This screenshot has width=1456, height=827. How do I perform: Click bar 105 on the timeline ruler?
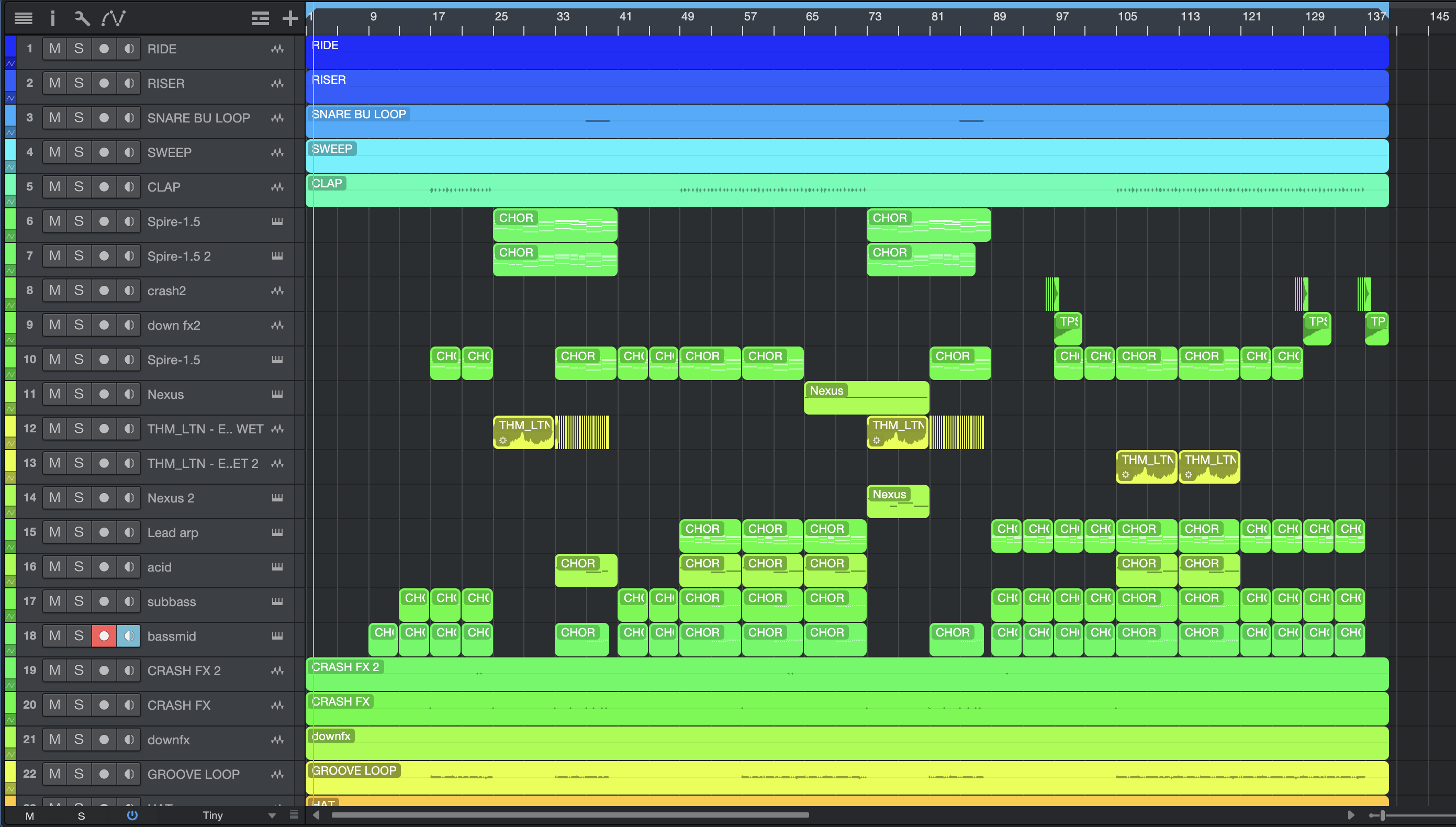click(x=1127, y=16)
